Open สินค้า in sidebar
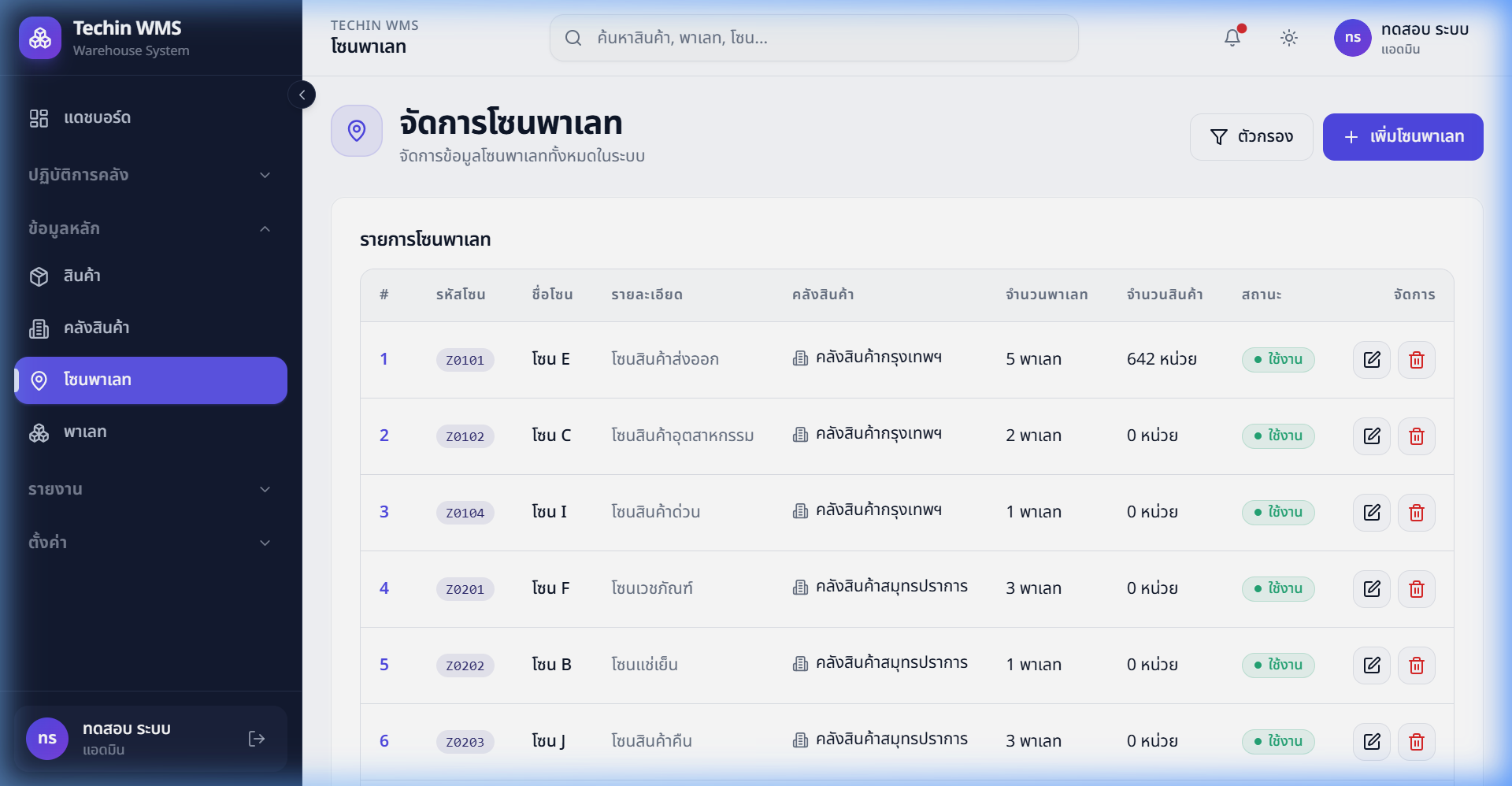This screenshot has height=786, width=1512. click(150, 276)
